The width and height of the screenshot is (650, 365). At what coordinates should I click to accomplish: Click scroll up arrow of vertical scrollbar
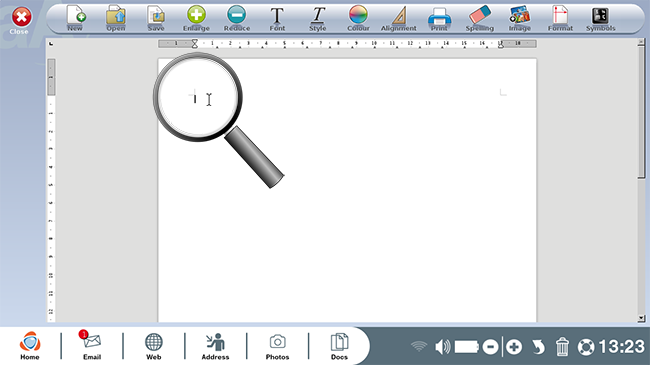point(641,42)
